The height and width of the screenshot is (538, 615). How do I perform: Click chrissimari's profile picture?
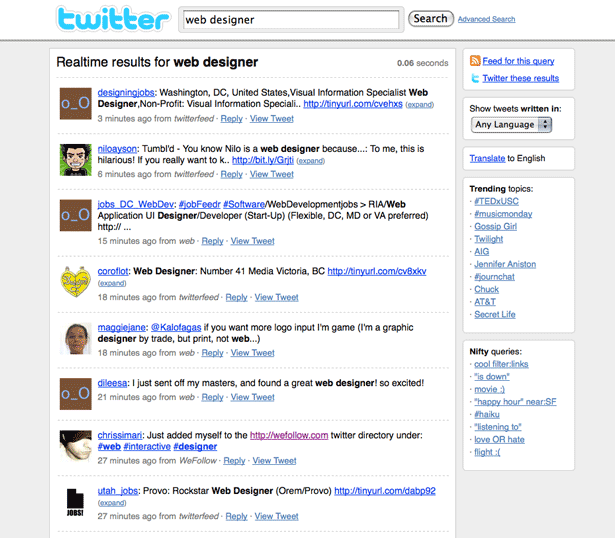75,445
